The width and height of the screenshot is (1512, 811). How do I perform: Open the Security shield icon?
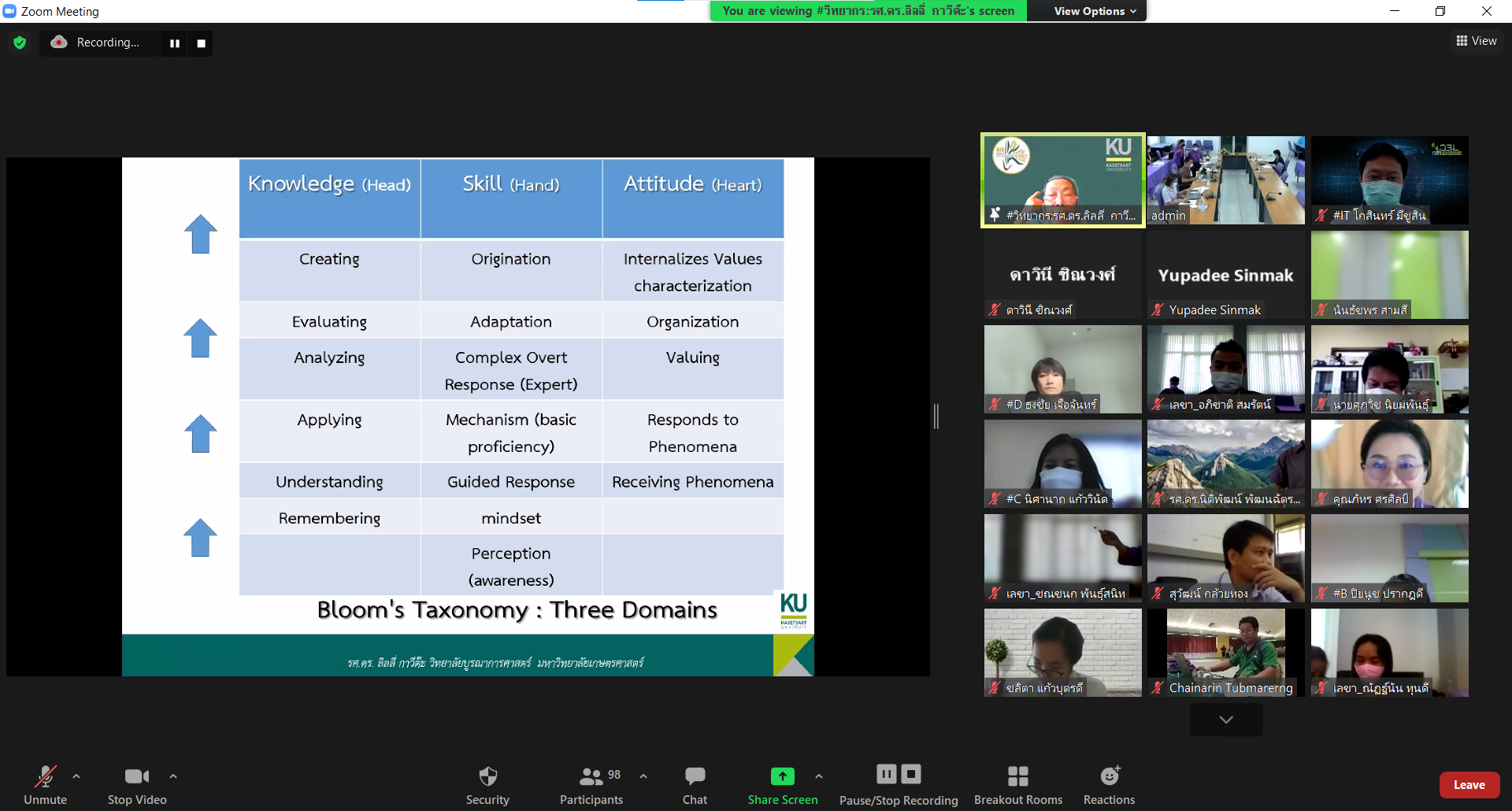487,777
